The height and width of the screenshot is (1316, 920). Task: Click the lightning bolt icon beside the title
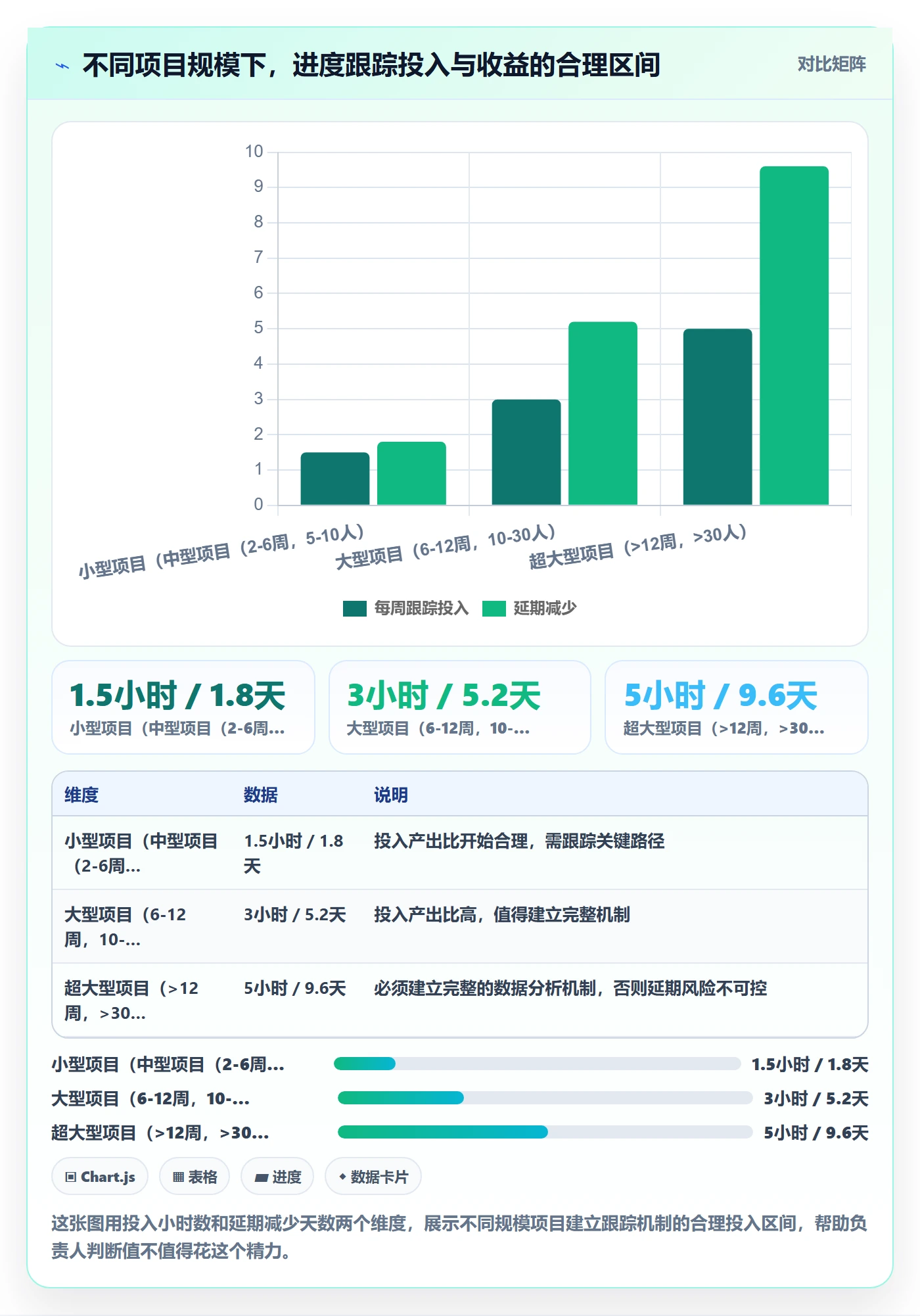click(x=62, y=66)
